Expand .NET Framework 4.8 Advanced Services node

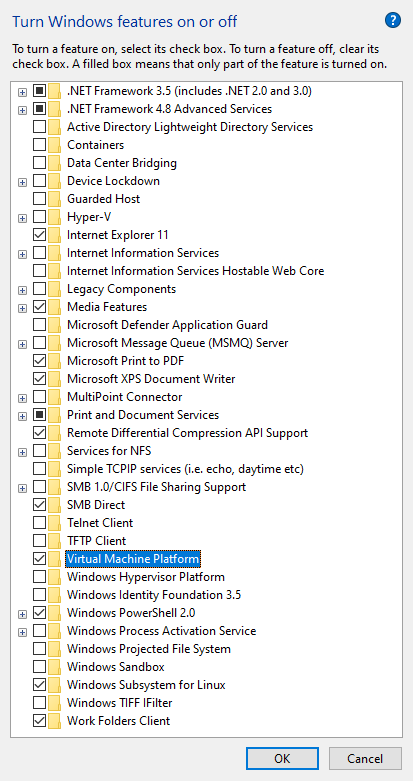click(22, 110)
